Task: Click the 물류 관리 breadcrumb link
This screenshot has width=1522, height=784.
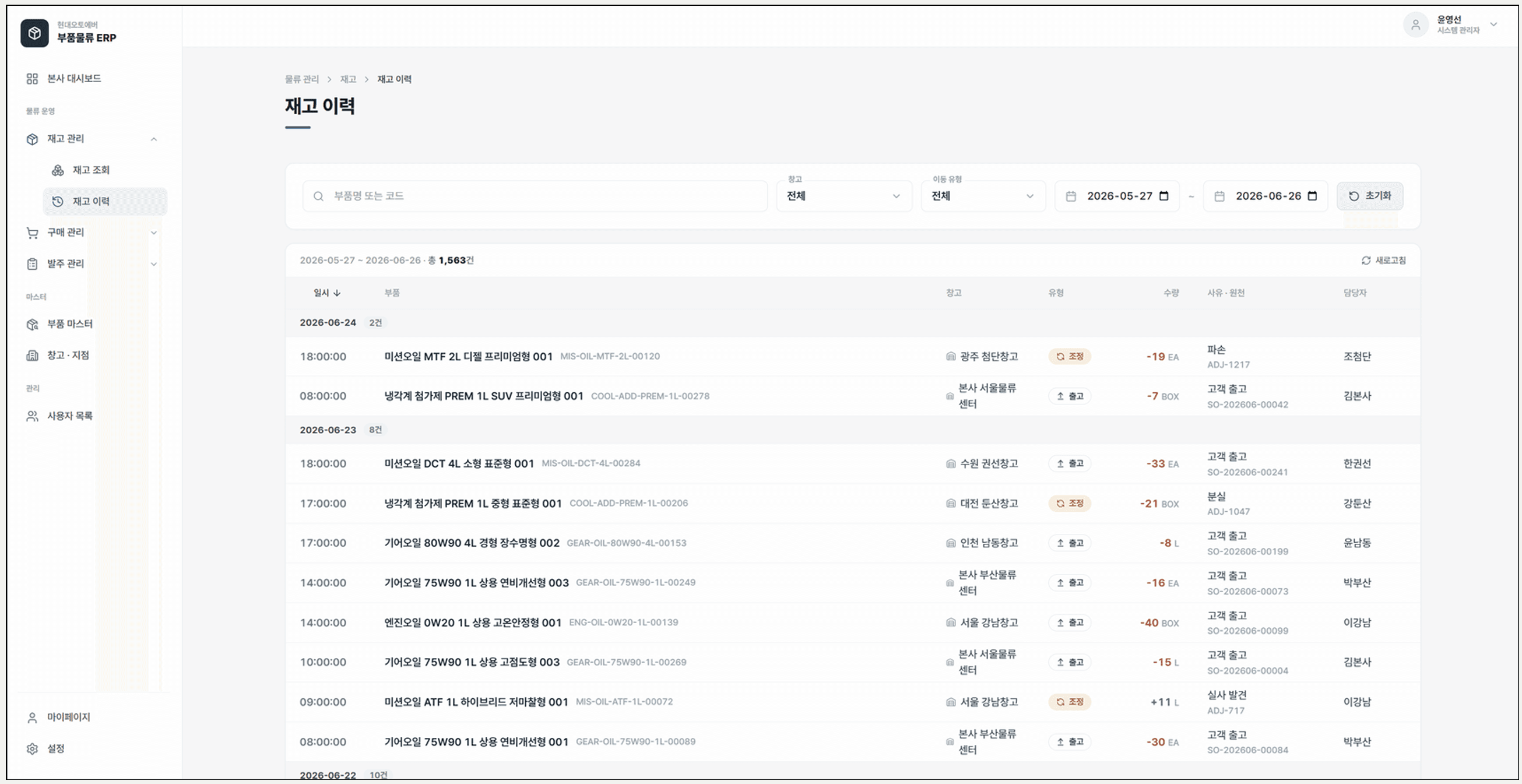Action: (x=302, y=79)
